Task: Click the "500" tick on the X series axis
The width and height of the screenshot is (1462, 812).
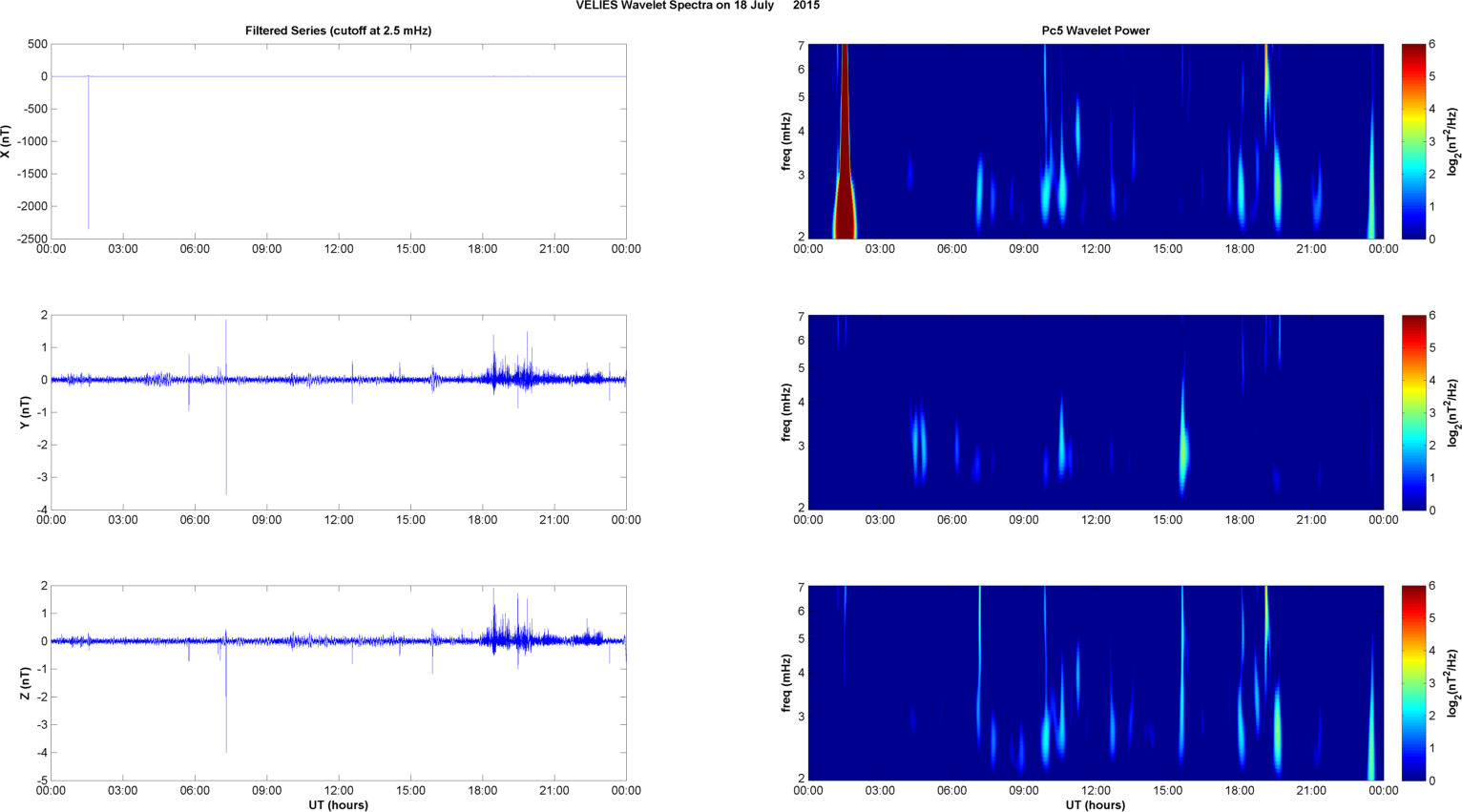Action: pos(38,44)
